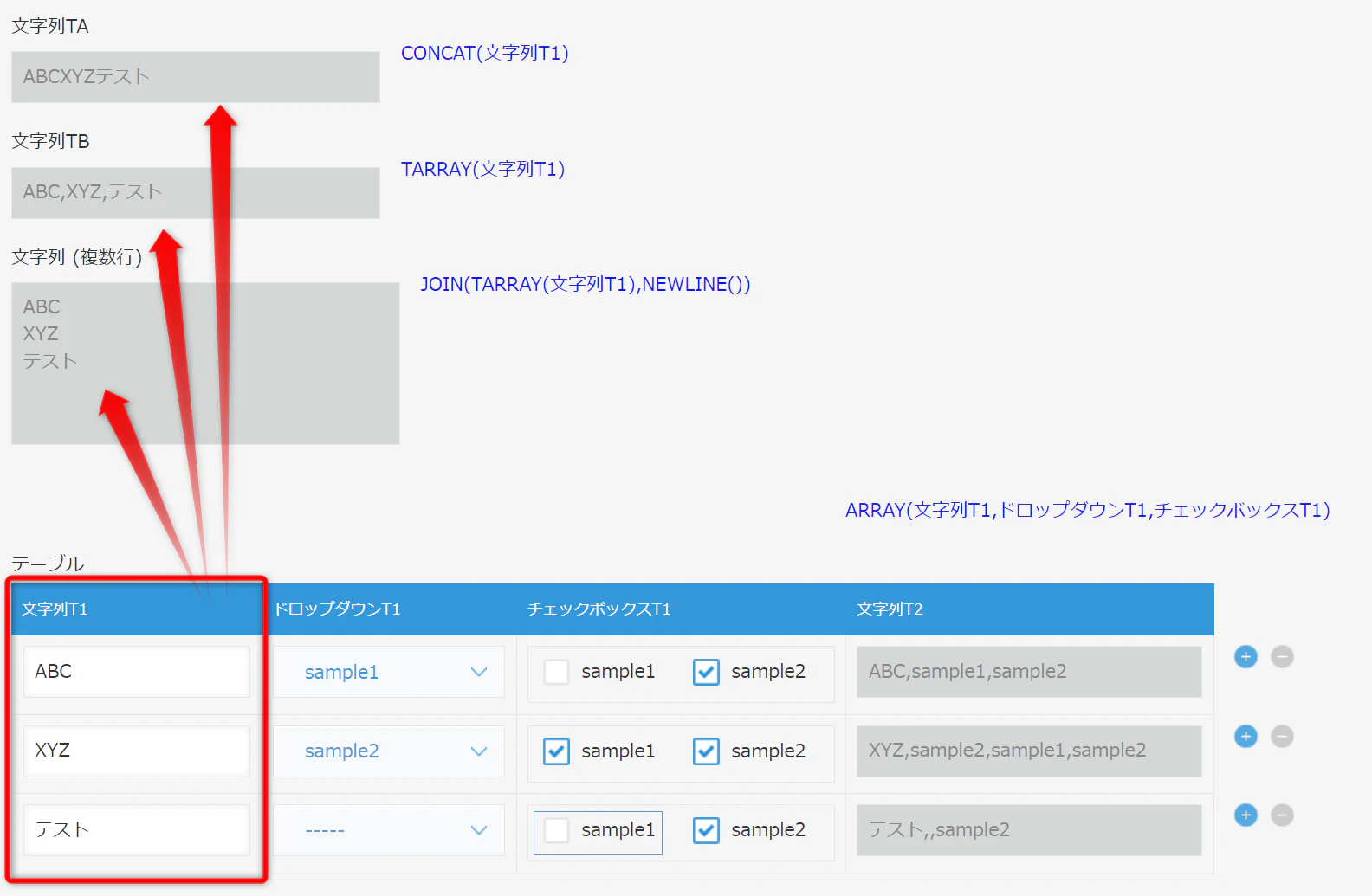Check sample1 checkbox in the ABC row
Image resolution: width=1372 pixels, height=896 pixels.
coord(556,672)
